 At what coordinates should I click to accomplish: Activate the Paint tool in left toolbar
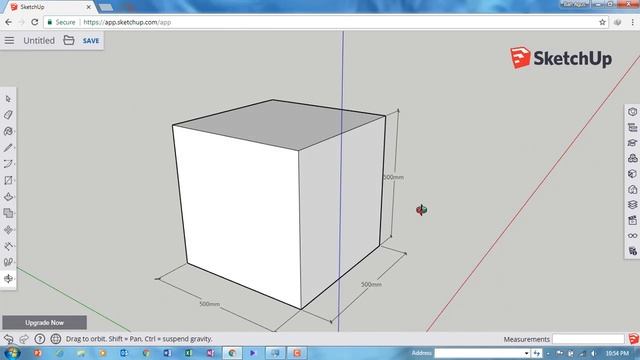(x=8, y=131)
